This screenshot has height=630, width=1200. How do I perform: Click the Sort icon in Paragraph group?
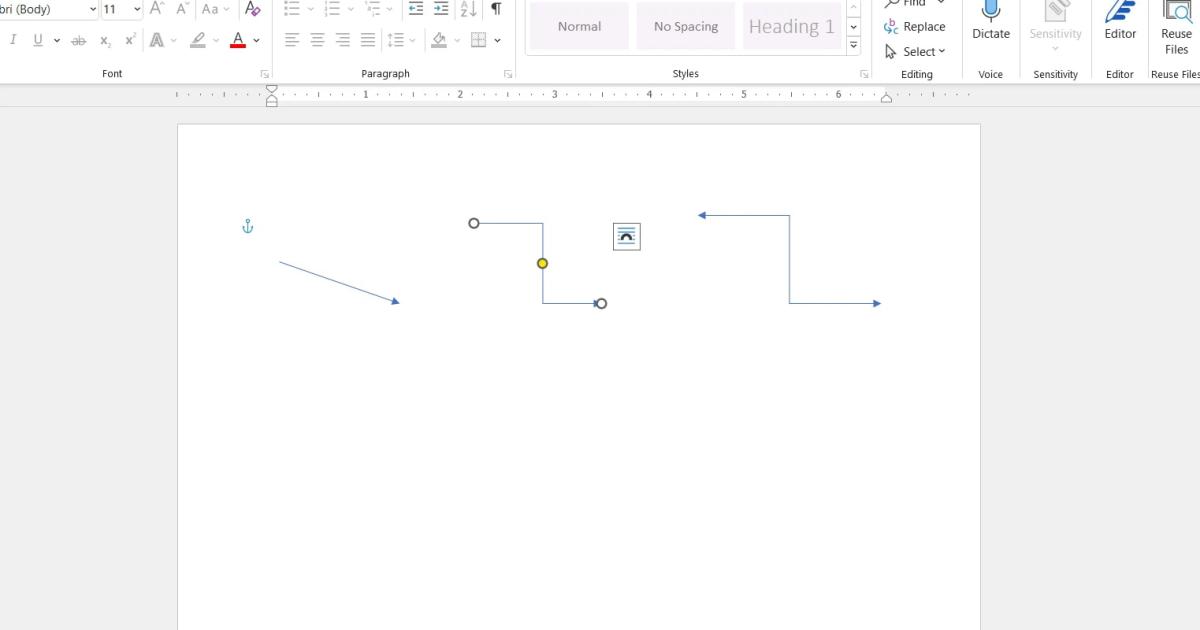point(468,9)
